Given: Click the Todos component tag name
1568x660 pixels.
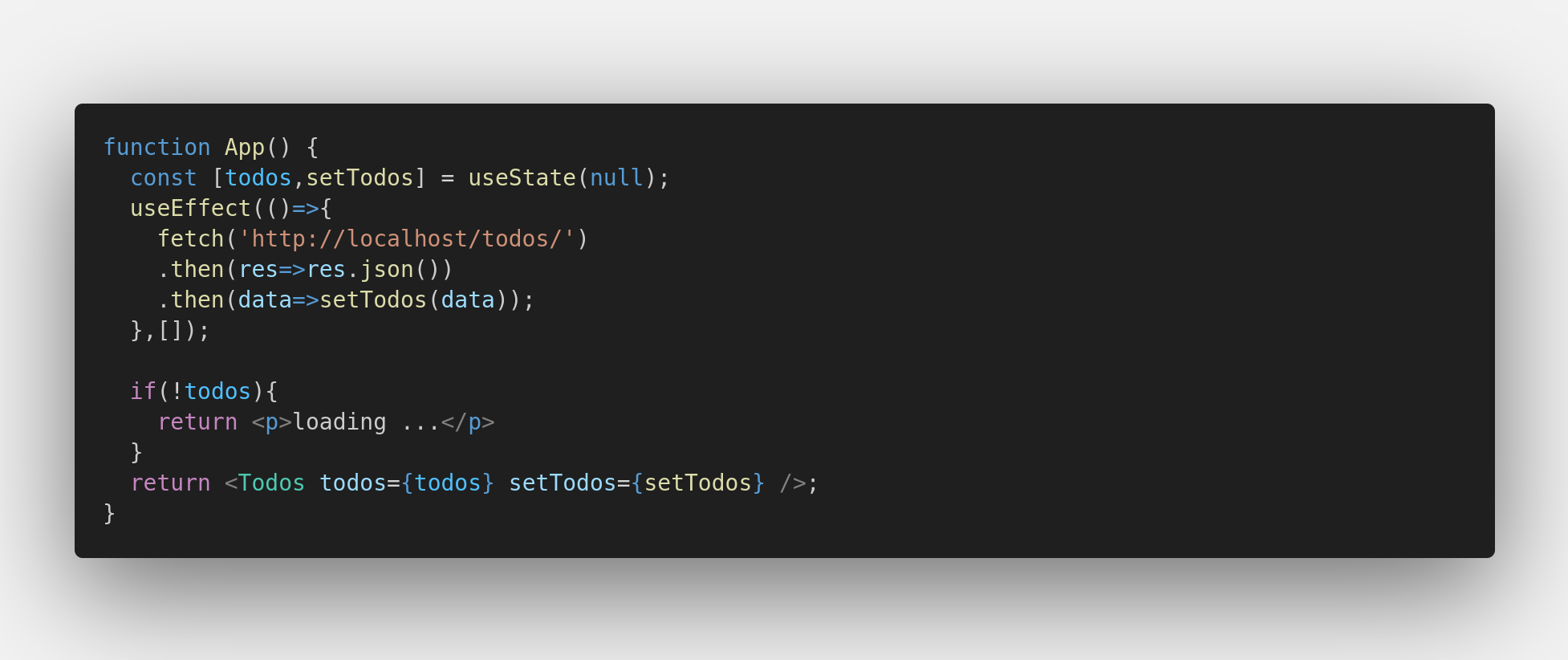Looking at the screenshot, I should click(x=271, y=483).
